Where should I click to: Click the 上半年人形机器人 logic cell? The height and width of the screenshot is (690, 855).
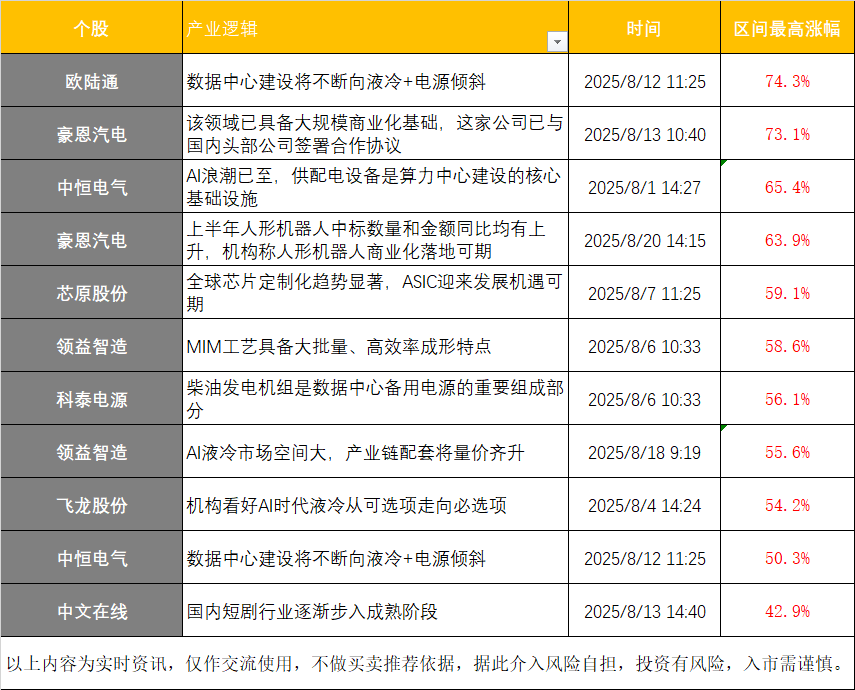pos(375,239)
